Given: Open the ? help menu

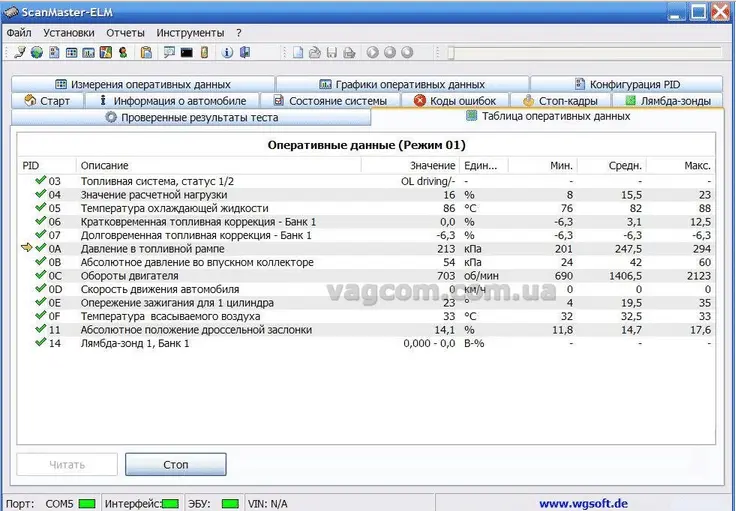Looking at the screenshot, I should [x=239, y=33].
